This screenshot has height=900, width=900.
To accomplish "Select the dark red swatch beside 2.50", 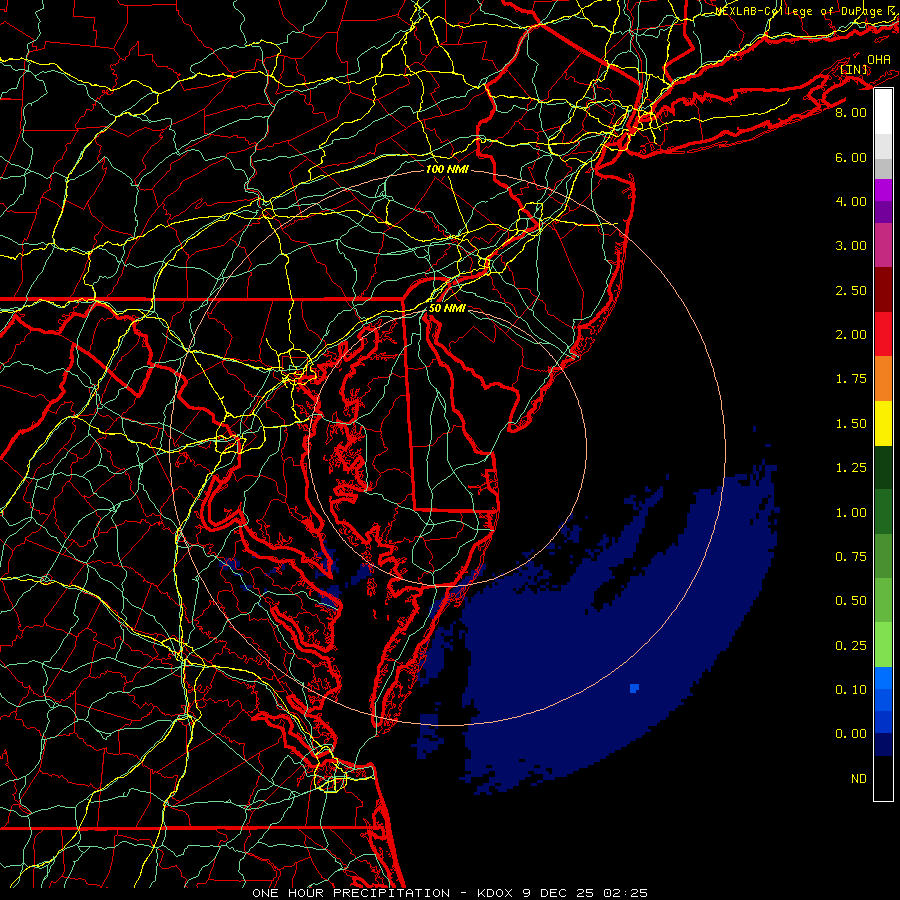I will click(883, 290).
